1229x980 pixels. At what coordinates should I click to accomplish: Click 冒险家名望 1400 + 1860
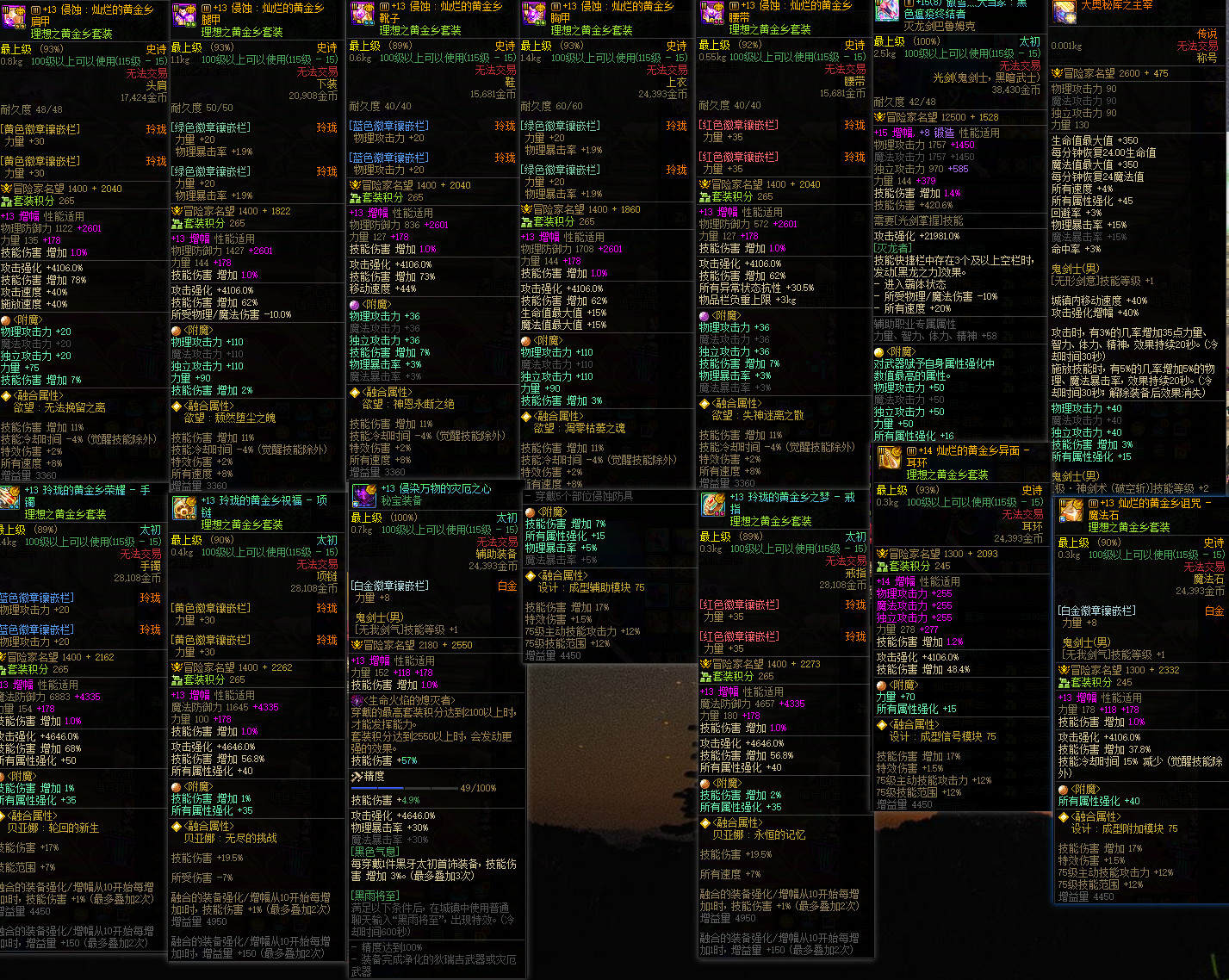pyautogui.click(x=581, y=209)
